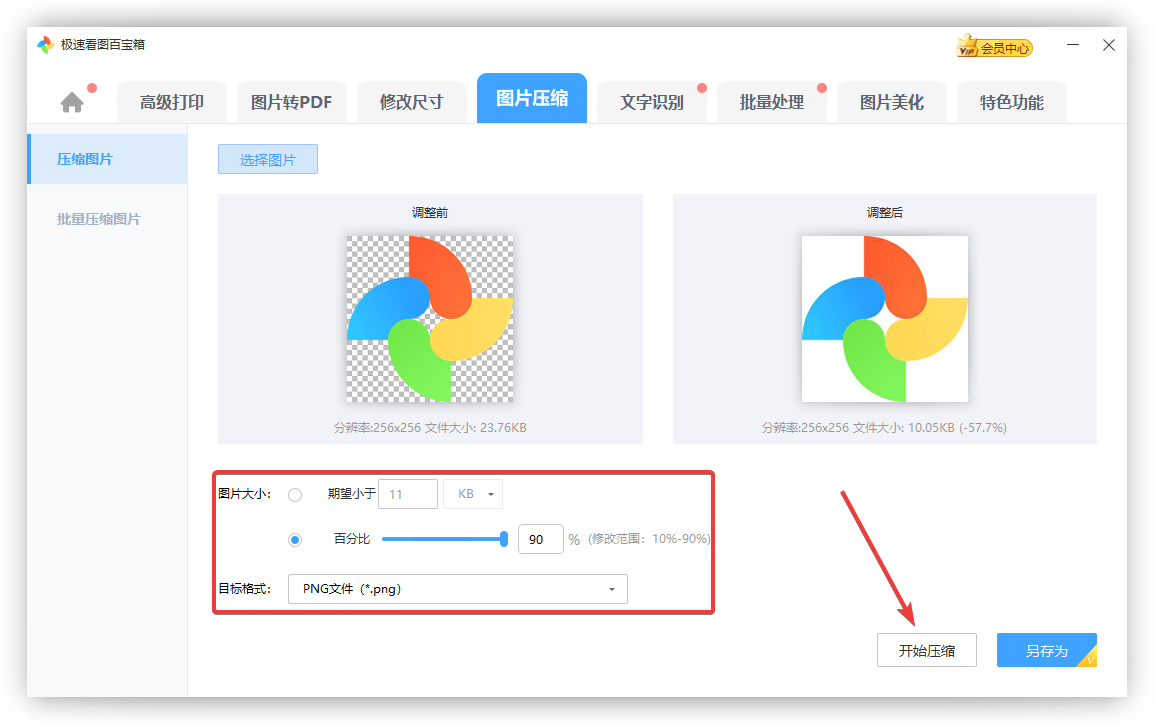
Task: Open the 修改尺寸 tab
Action: (x=411, y=102)
